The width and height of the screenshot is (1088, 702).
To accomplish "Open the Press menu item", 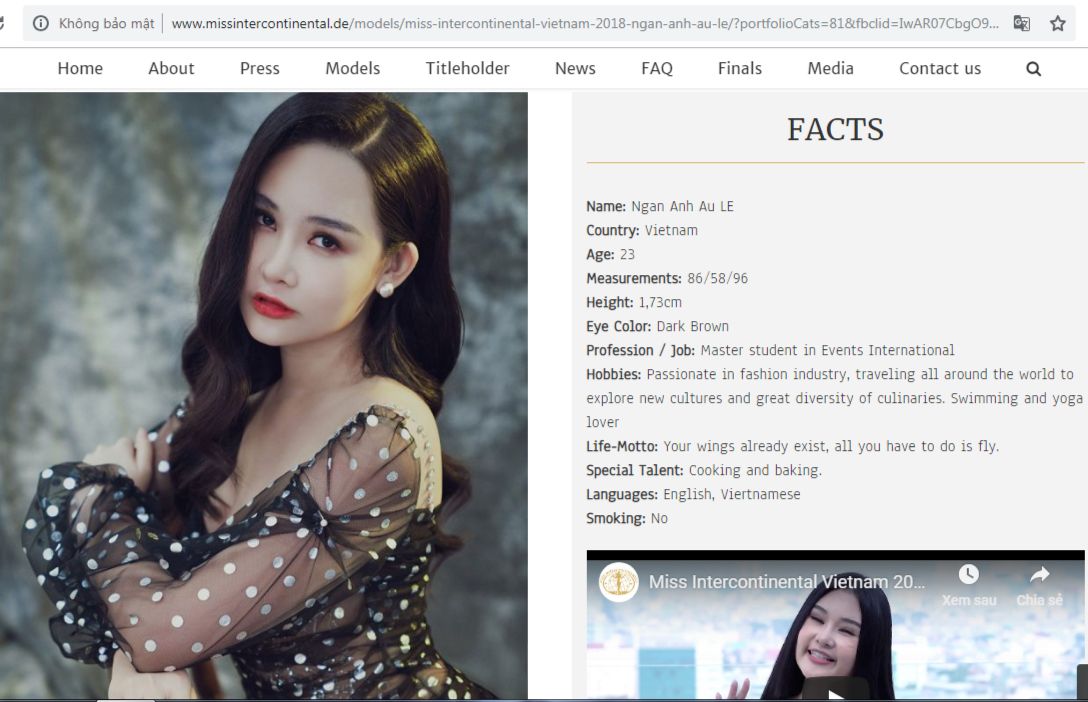I will 259,69.
